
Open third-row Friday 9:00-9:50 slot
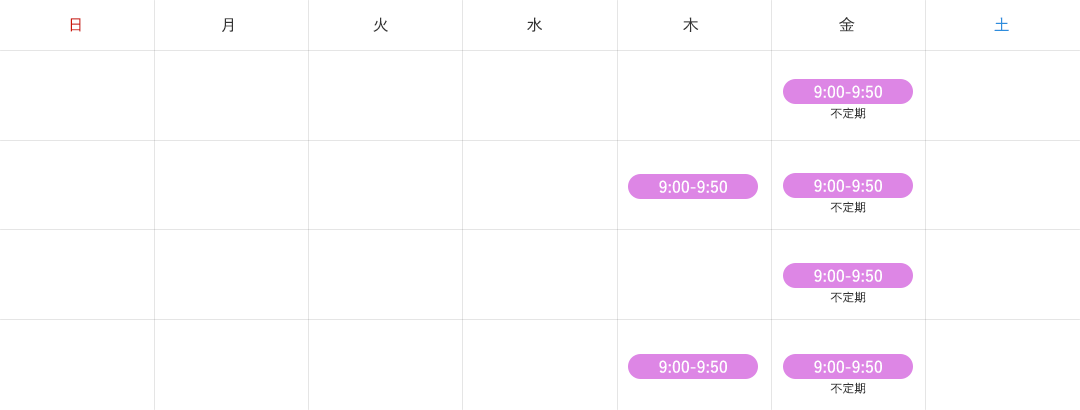848,276
